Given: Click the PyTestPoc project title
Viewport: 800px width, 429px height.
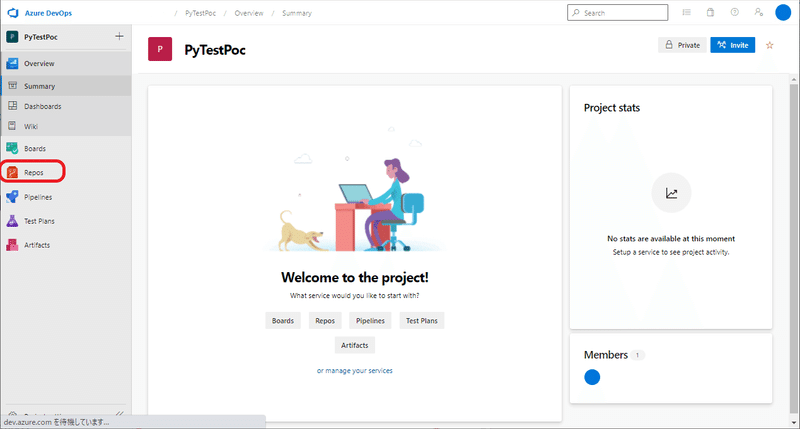Looking at the screenshot, I should [215, 50].
